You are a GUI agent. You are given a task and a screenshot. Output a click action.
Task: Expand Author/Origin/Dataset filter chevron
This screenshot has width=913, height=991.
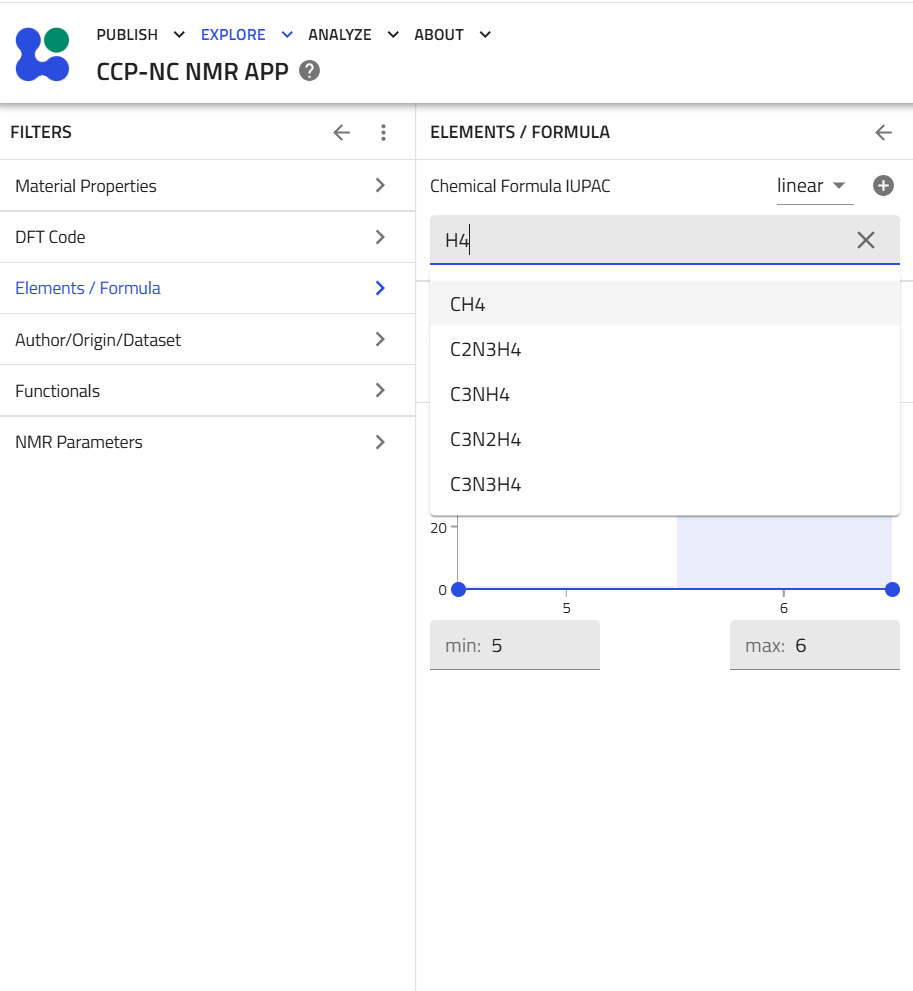pos(380,339)
